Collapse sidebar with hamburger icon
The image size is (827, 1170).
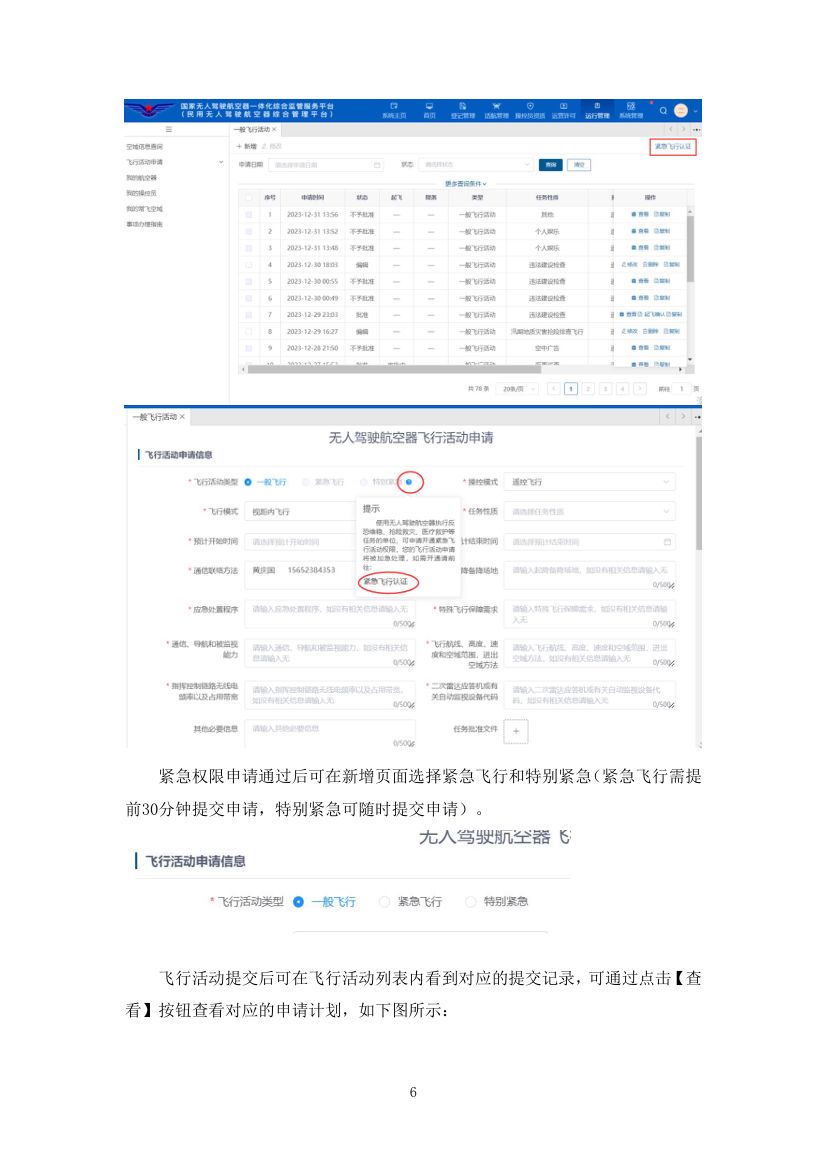coord(169,130)
